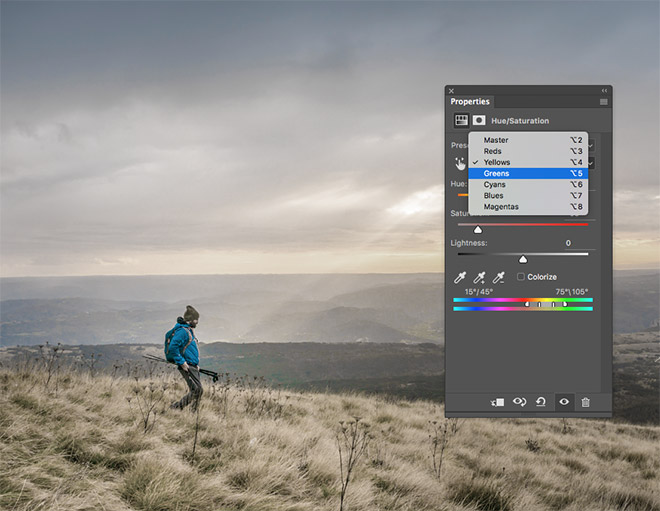The image size is (660, 511).
Task: Toggle adjustment layer visibility eye
Action: [x=564, y=401]
